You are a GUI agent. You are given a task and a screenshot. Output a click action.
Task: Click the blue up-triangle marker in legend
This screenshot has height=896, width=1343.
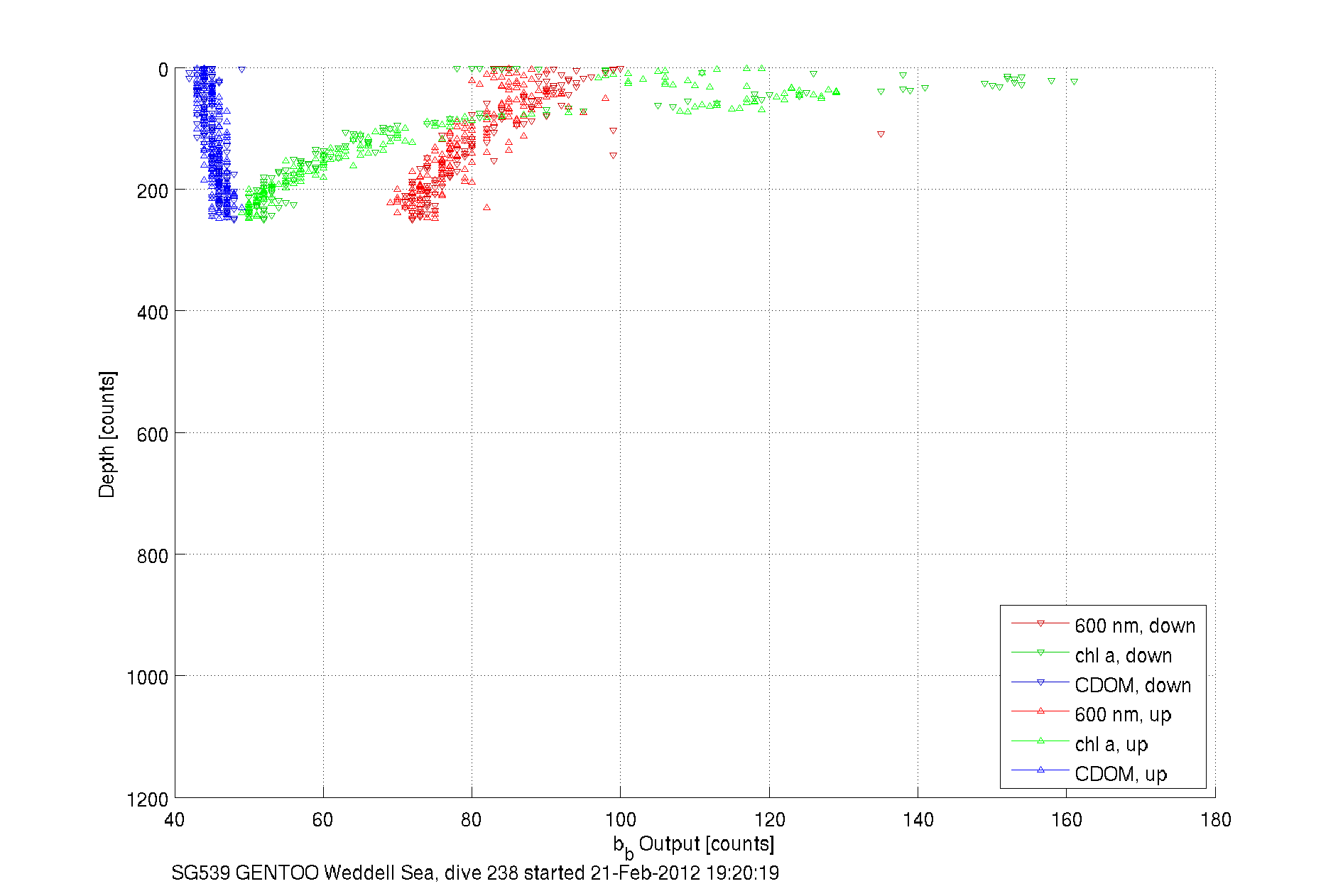coord(1040,770)
